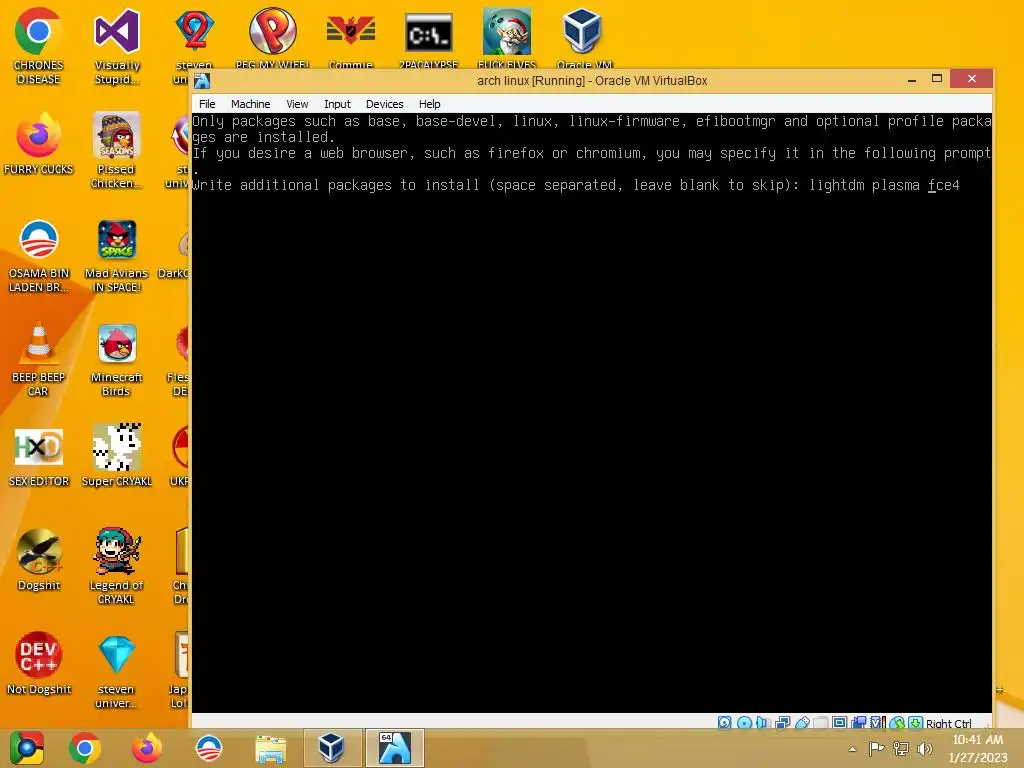Click the shared folders indicator in VirtualBox status bar

pyautogui.click(x=821, y=723)
